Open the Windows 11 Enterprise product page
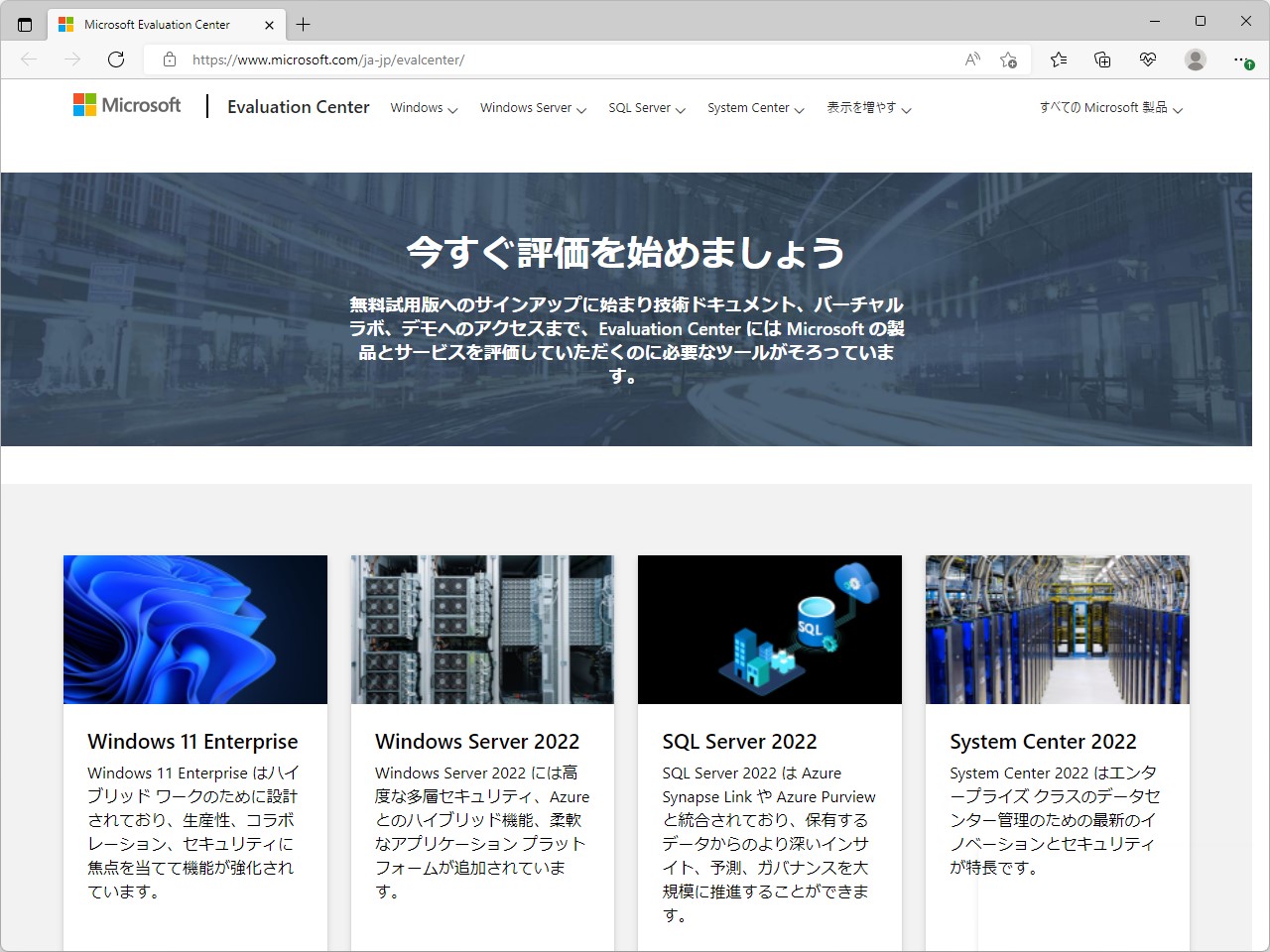 point(192,741)
